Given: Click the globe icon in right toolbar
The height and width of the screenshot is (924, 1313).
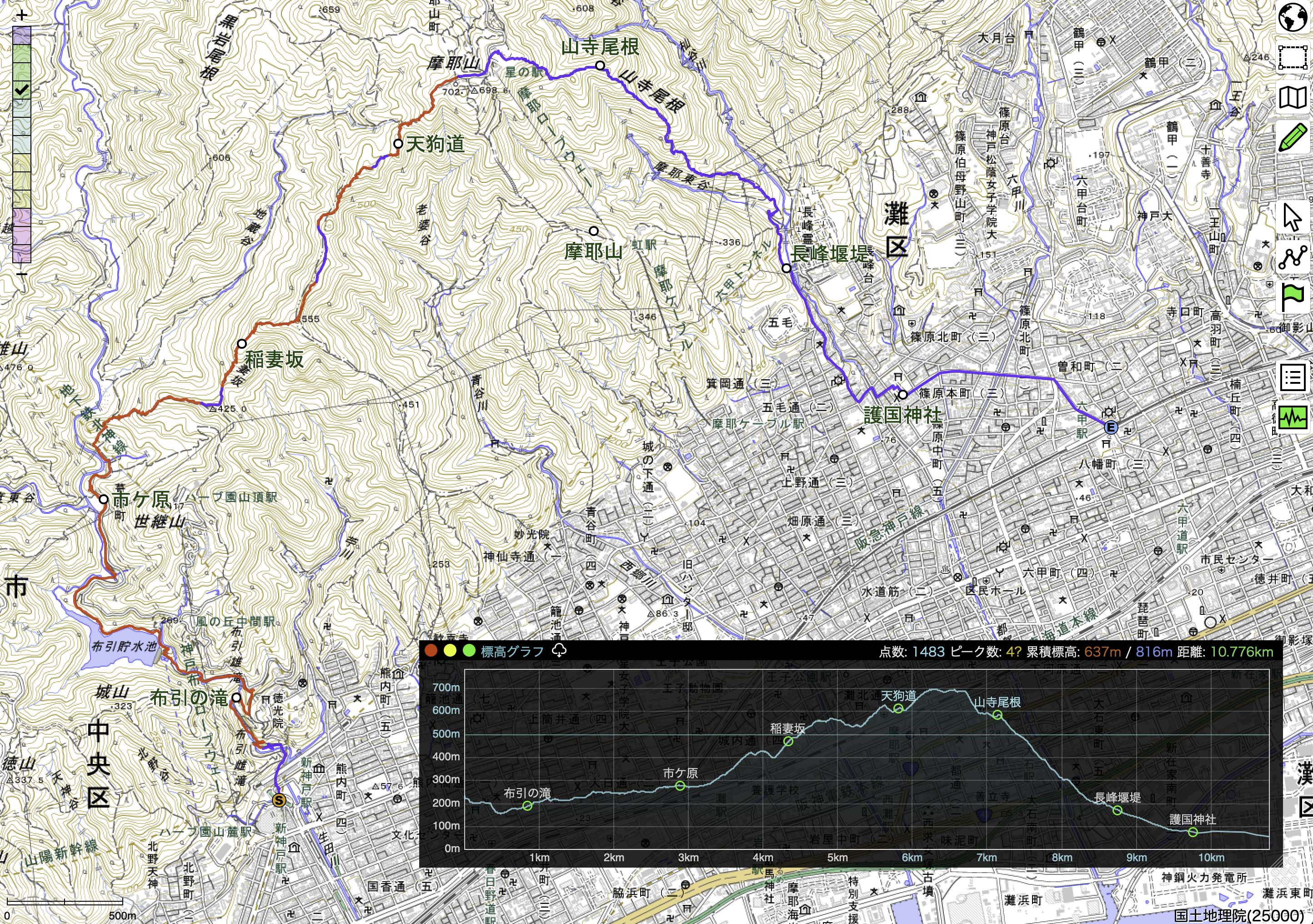Looking at the screenshot, I should click(1293, 18).
